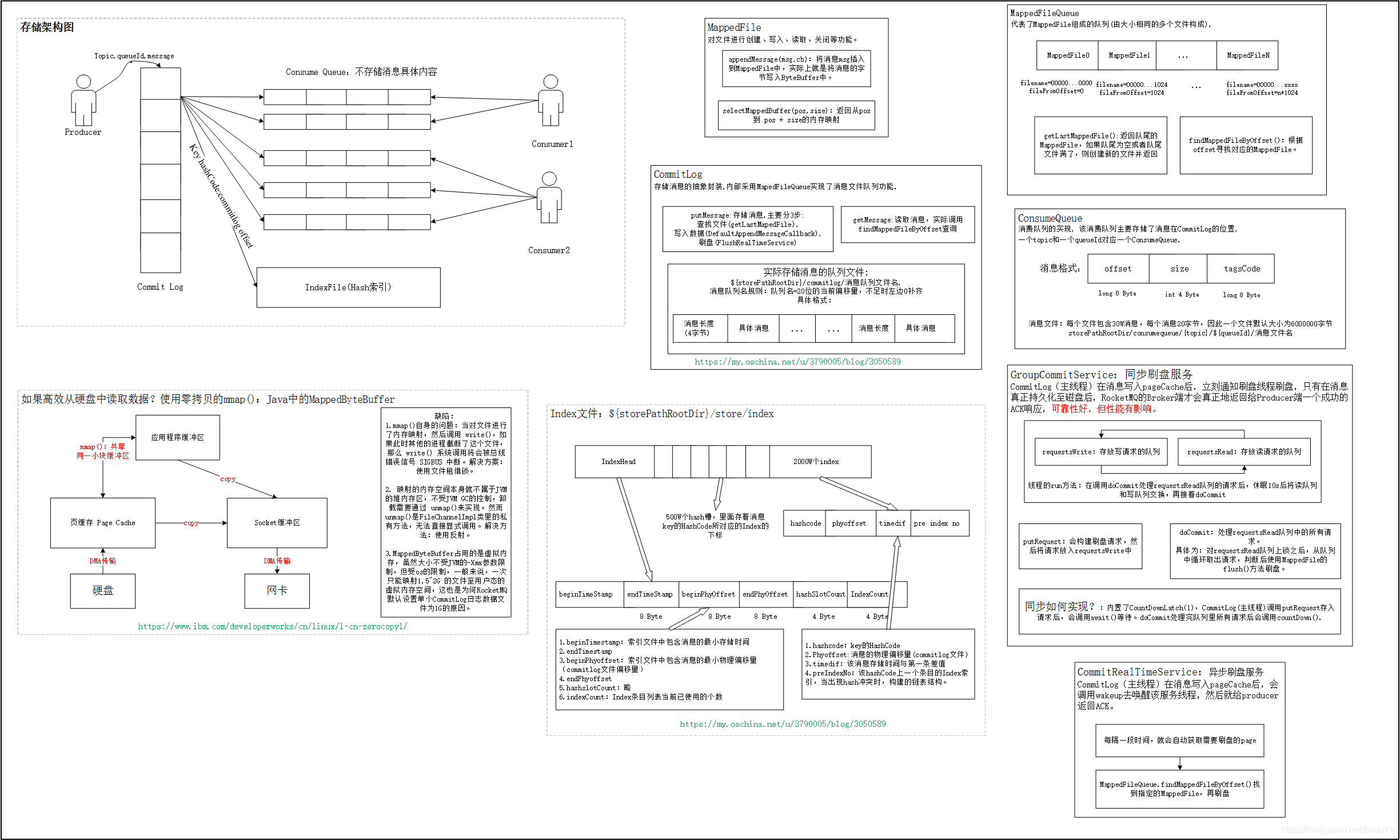
Task: Open oschina link under Index file diagram
Action: point(783,724)
